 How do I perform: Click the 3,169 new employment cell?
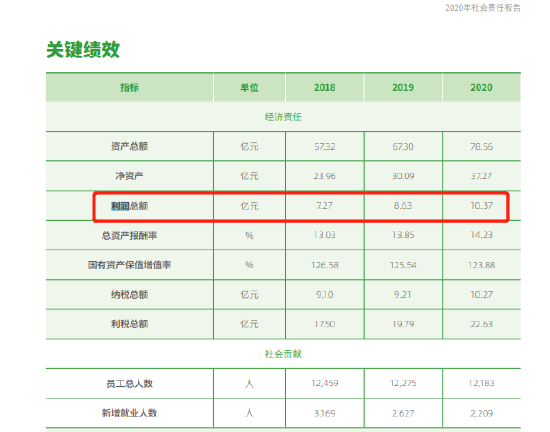[325, 413]
